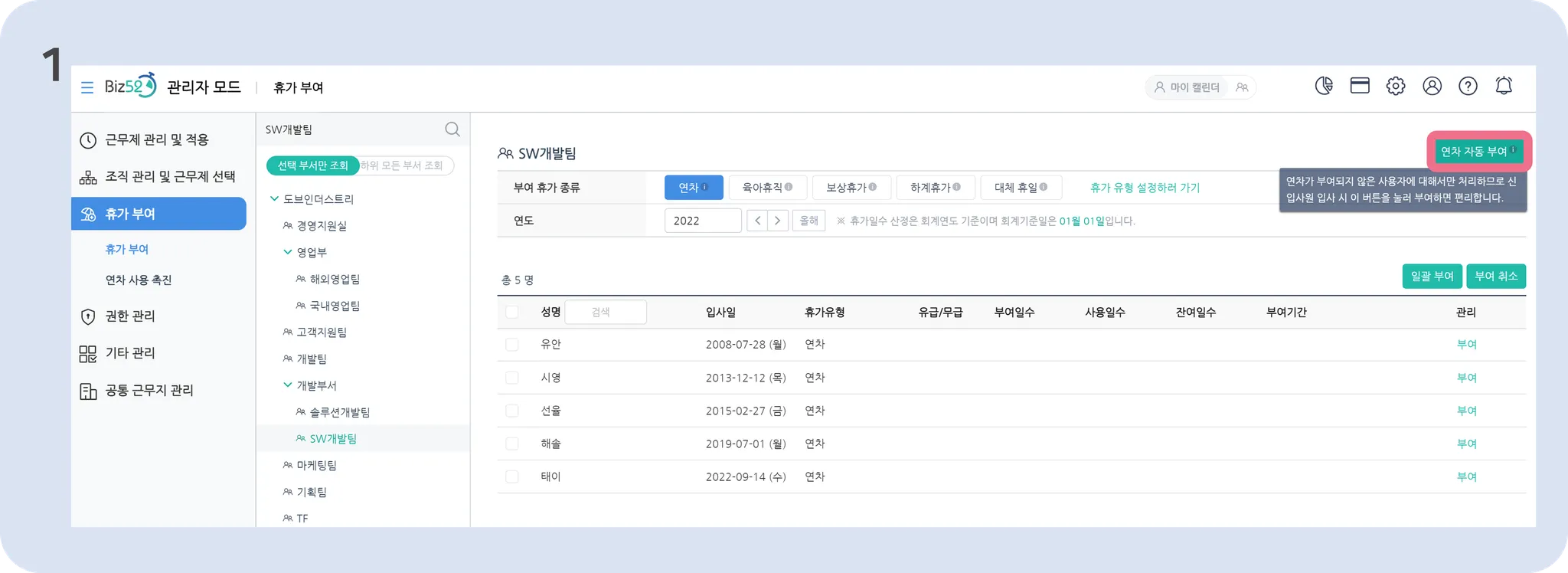Collapse the 도브인더스트리 tree node

(274, 199)
